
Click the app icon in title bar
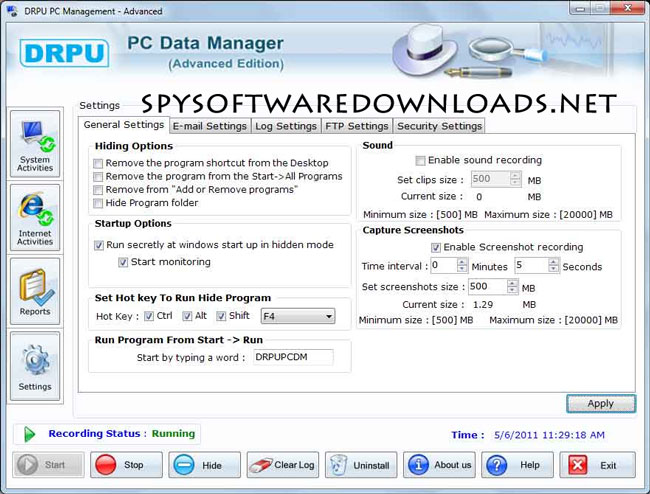pyautogui.click(x=12, y=11)
